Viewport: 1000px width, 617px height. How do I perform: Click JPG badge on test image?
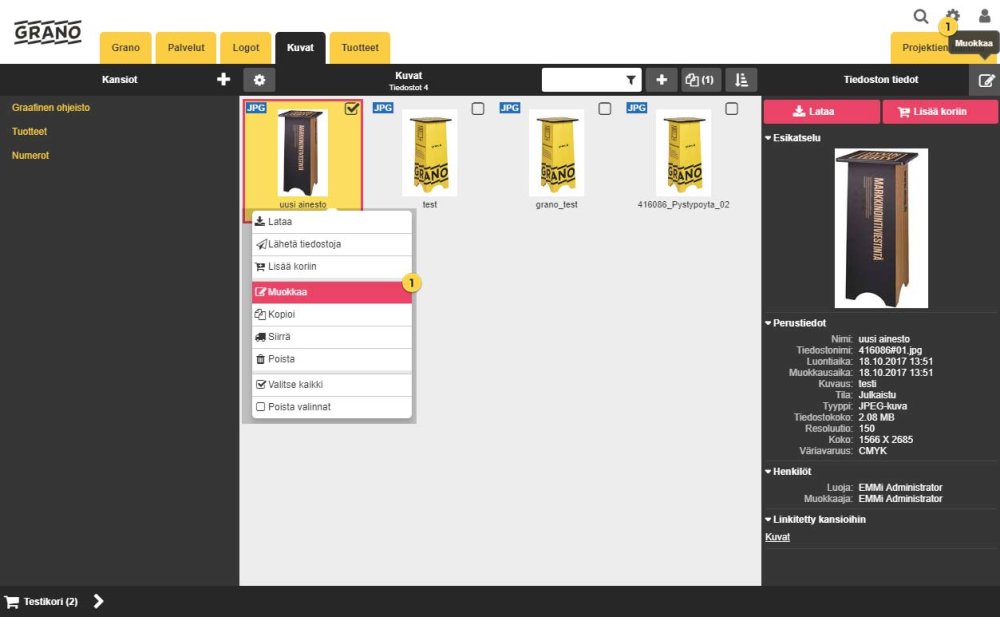click(383, 108)
